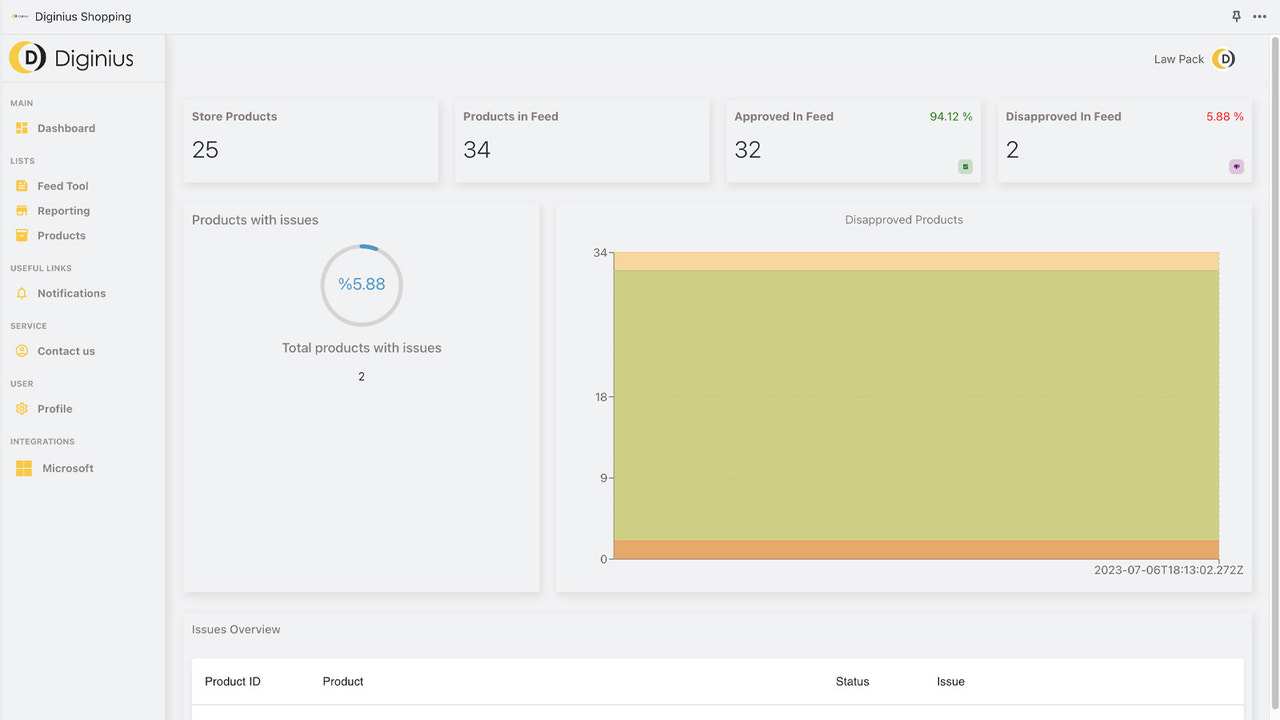Image resolution: width=1280 pixels, height=720 pixels.
Task: Click the Status column header
Action: [x=852, y=681]
